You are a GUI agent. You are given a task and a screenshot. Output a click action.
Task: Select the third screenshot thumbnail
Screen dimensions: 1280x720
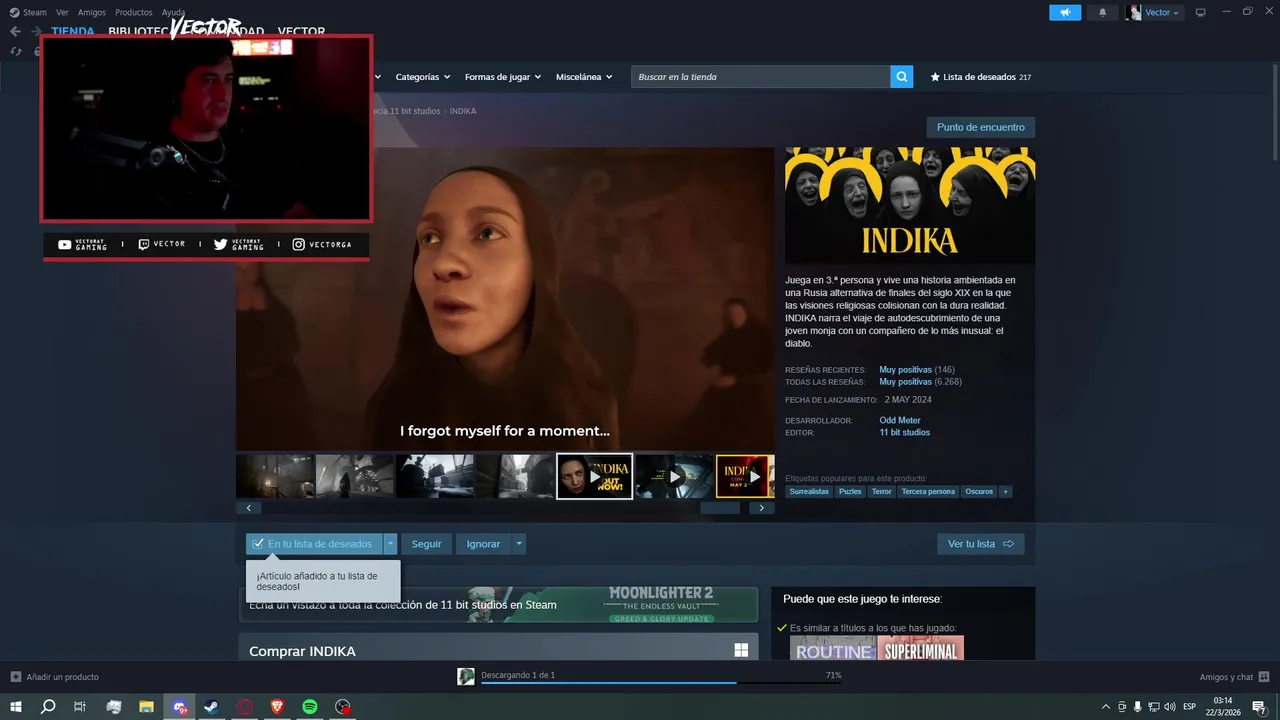click(435, 476)
